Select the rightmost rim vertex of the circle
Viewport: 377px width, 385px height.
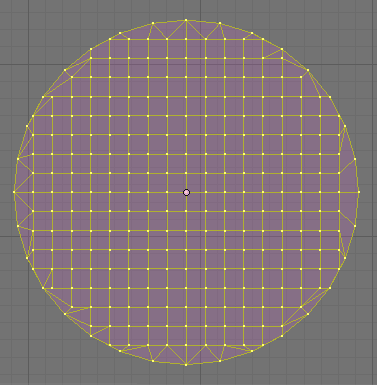coord(359,192)
